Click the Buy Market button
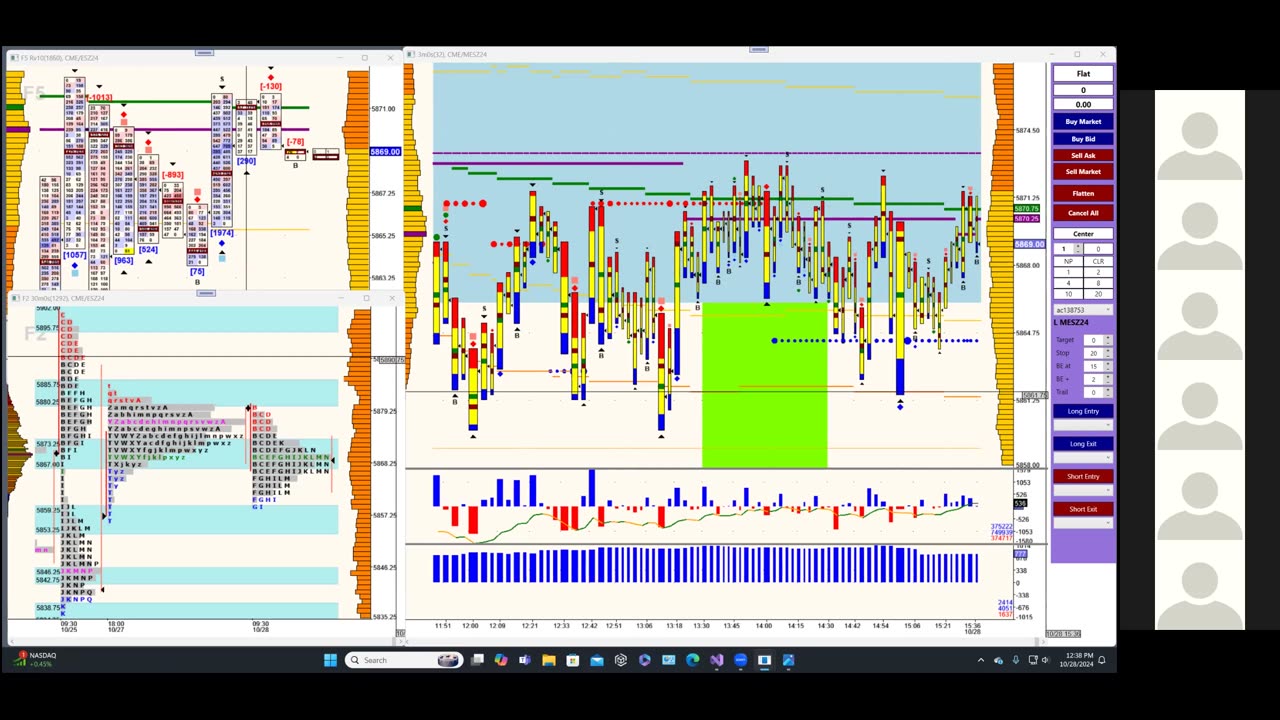 tap(1083, 122)
